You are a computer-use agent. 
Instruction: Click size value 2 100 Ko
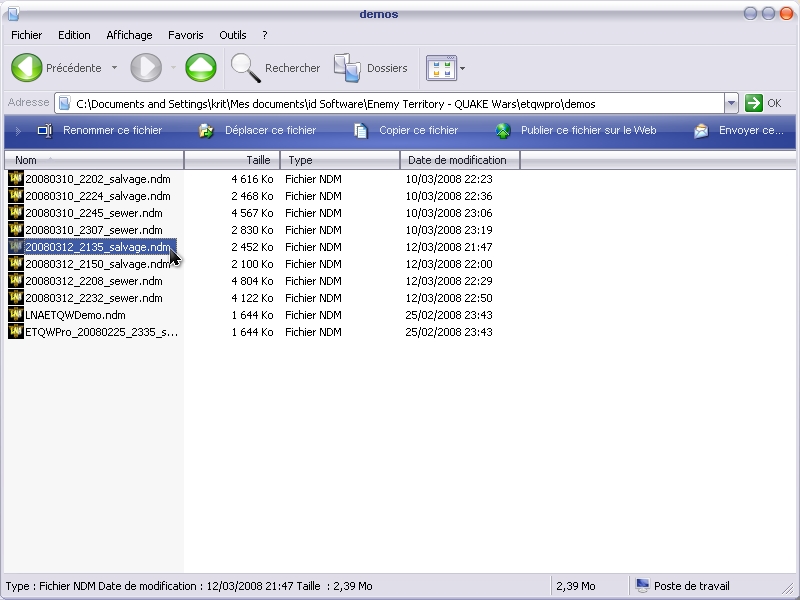[252, 264]
